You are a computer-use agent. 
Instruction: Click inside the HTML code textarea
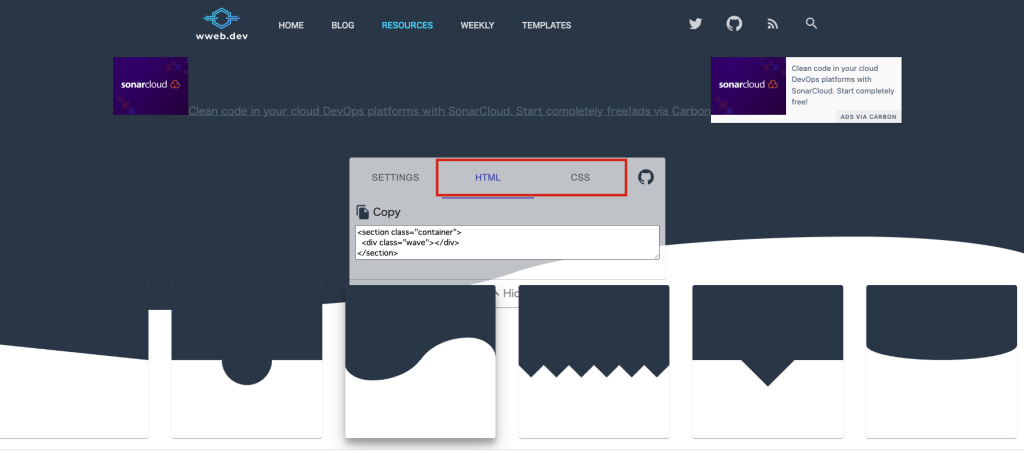[x=507, y=242]
